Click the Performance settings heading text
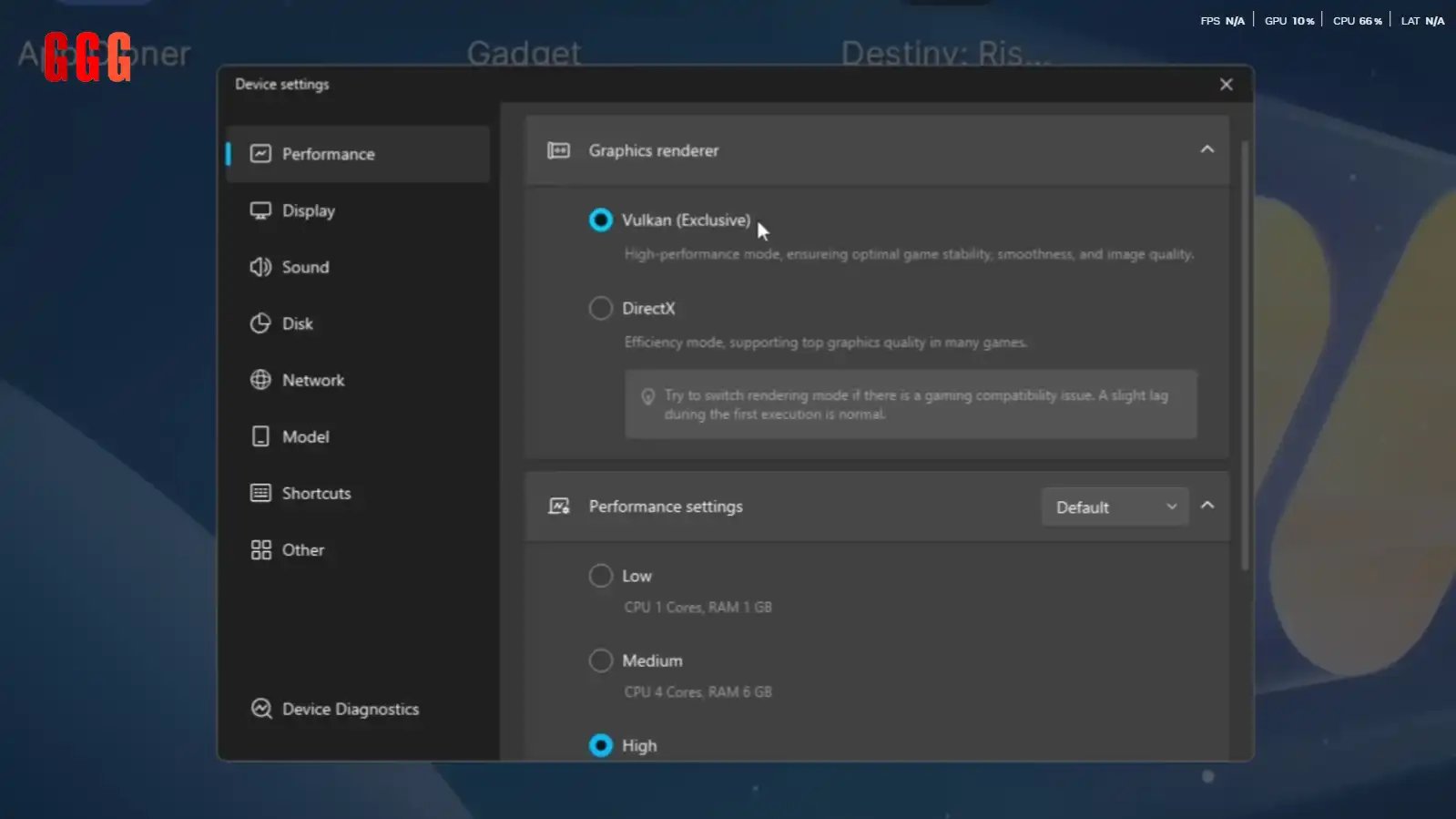Image resolution: width=1456 pixels, height=819 pixels. (x=666, y=506)
